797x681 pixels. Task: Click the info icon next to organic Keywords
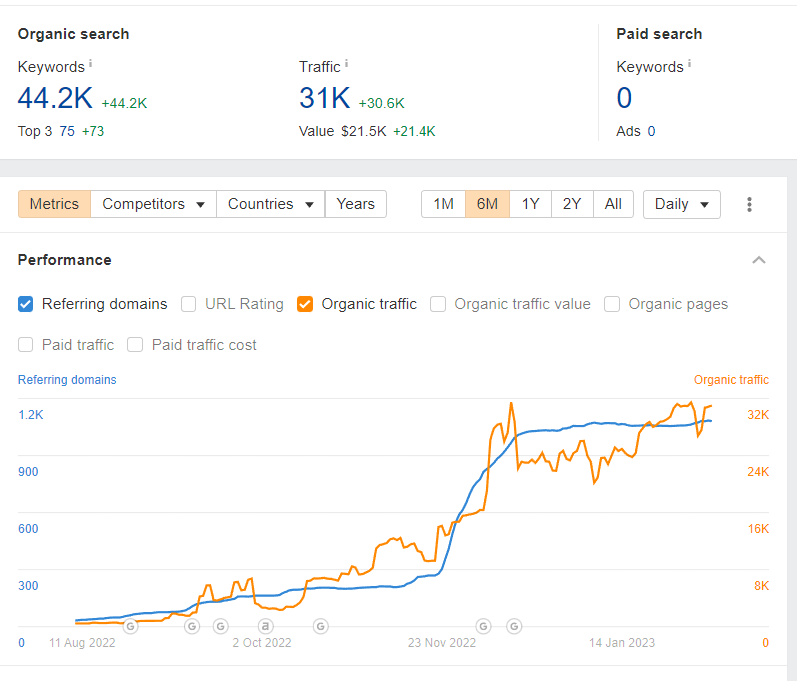point(90,63)
